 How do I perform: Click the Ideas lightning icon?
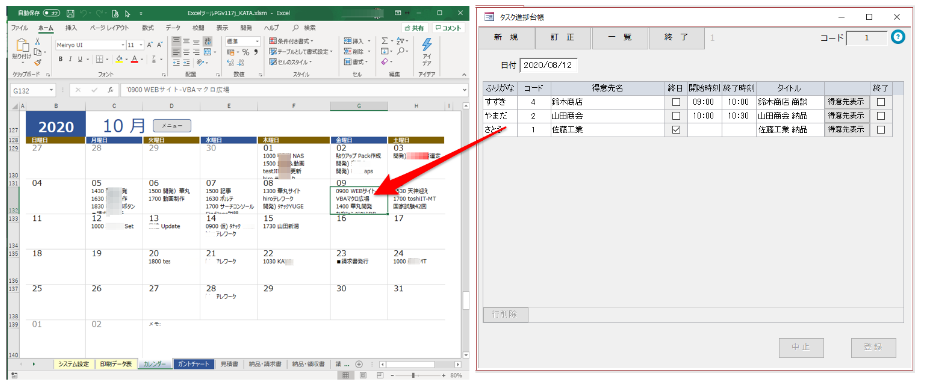point(426,45)
